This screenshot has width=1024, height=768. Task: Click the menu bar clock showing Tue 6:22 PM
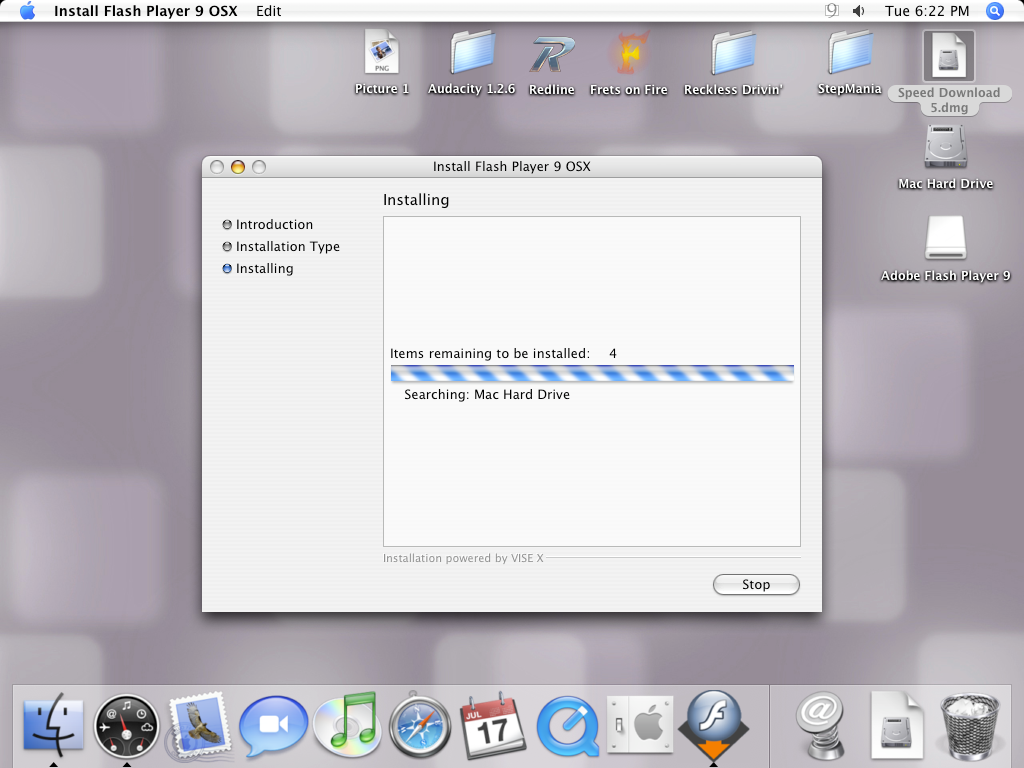point(927,11)
